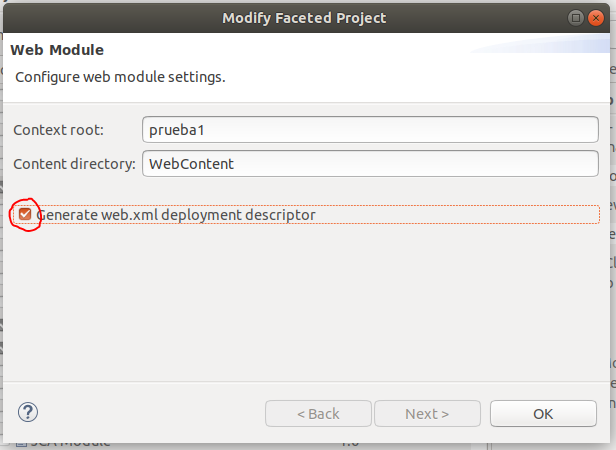Click the JCA Module facet icon
Image resolution: width=616 pixels, height=450 pixels.
(x=21, y=443)
